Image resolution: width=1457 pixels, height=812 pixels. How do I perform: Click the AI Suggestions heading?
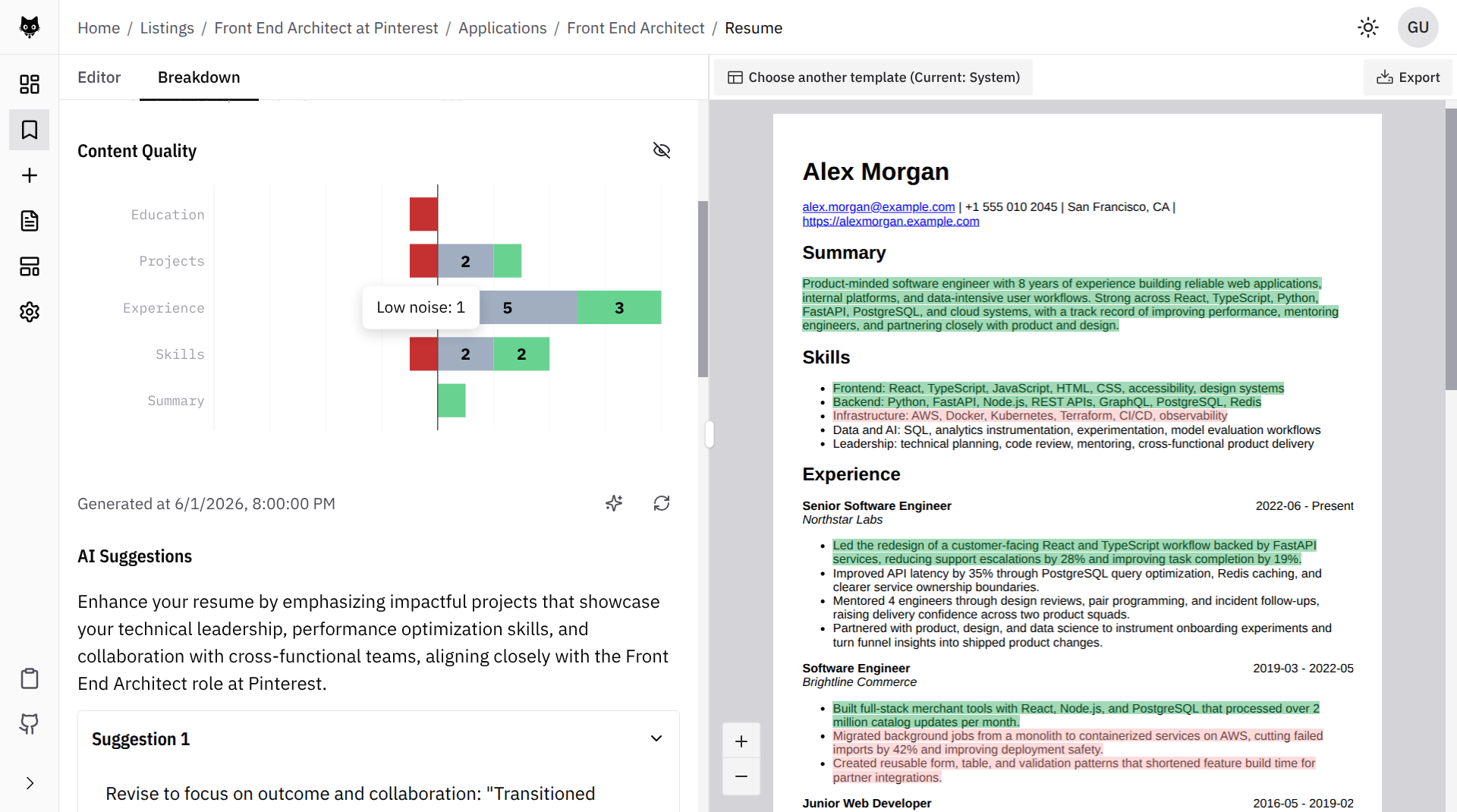pyautogui.click(x=134, y=556)
